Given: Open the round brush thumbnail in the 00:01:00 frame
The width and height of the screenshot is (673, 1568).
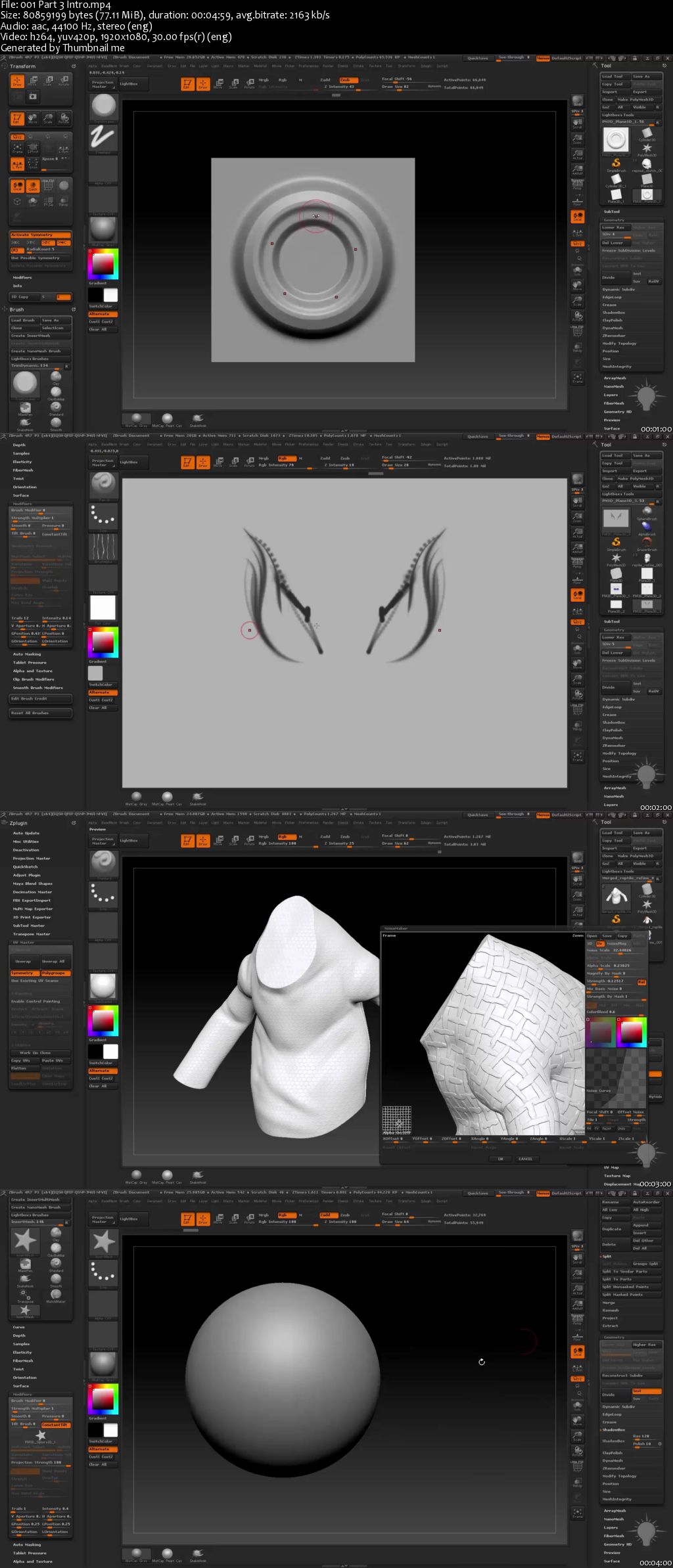Looking at the screenshot, I should 103,108.
